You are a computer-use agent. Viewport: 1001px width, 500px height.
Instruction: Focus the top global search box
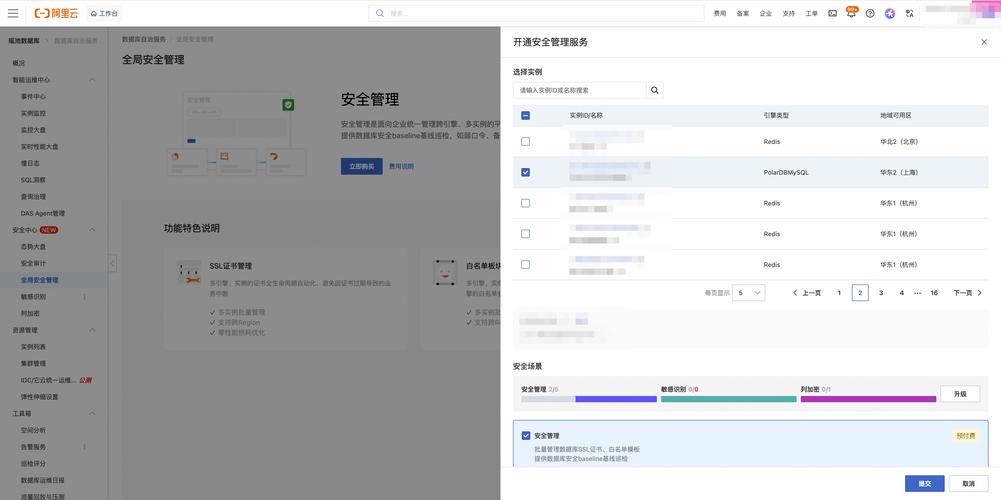(536, 13)
